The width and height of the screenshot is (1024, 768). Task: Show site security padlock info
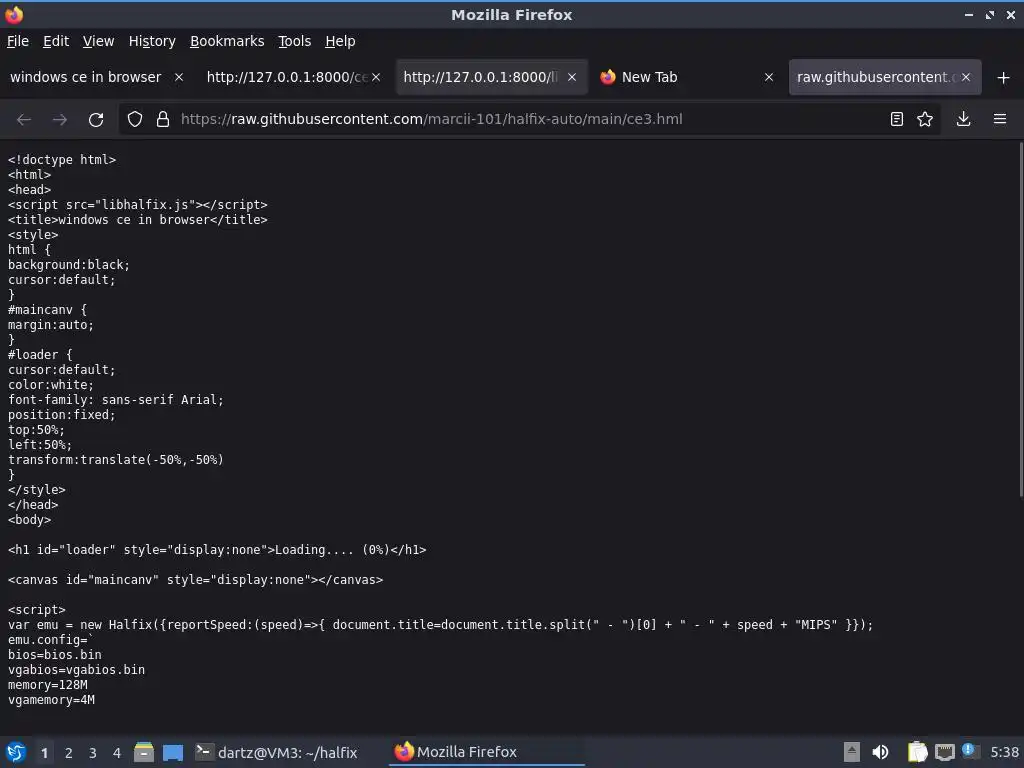[x=163, y=120]
